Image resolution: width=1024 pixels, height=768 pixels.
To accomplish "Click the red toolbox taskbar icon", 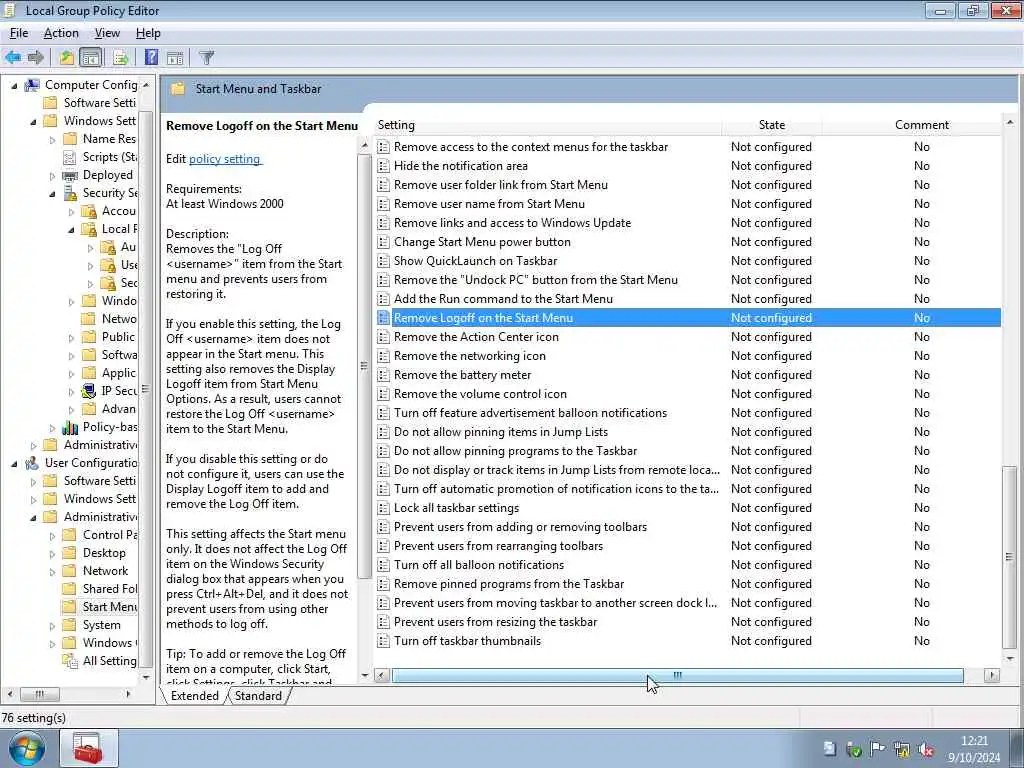I will 88,748.
